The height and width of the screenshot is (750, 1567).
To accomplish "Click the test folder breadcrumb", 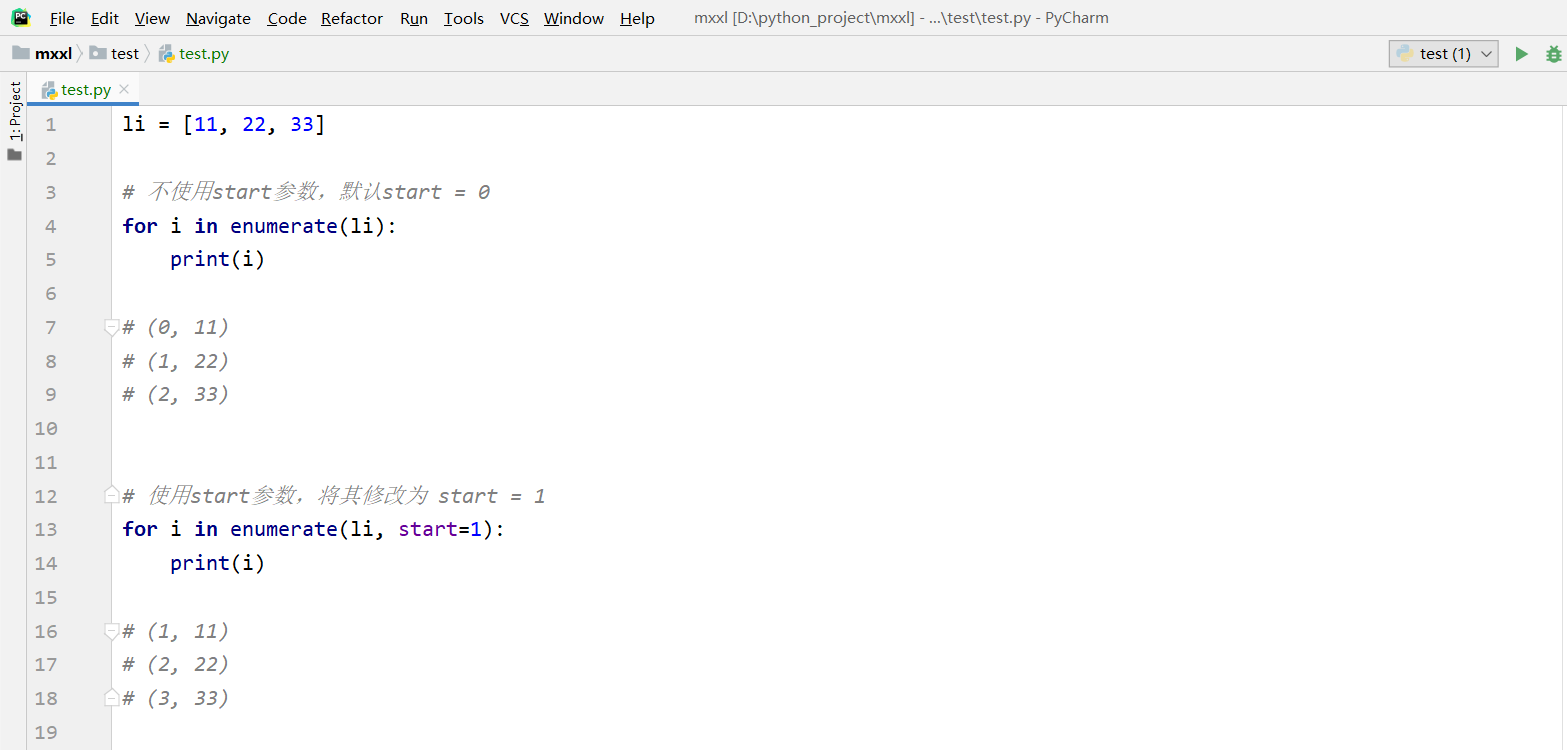I will [114, 53].
